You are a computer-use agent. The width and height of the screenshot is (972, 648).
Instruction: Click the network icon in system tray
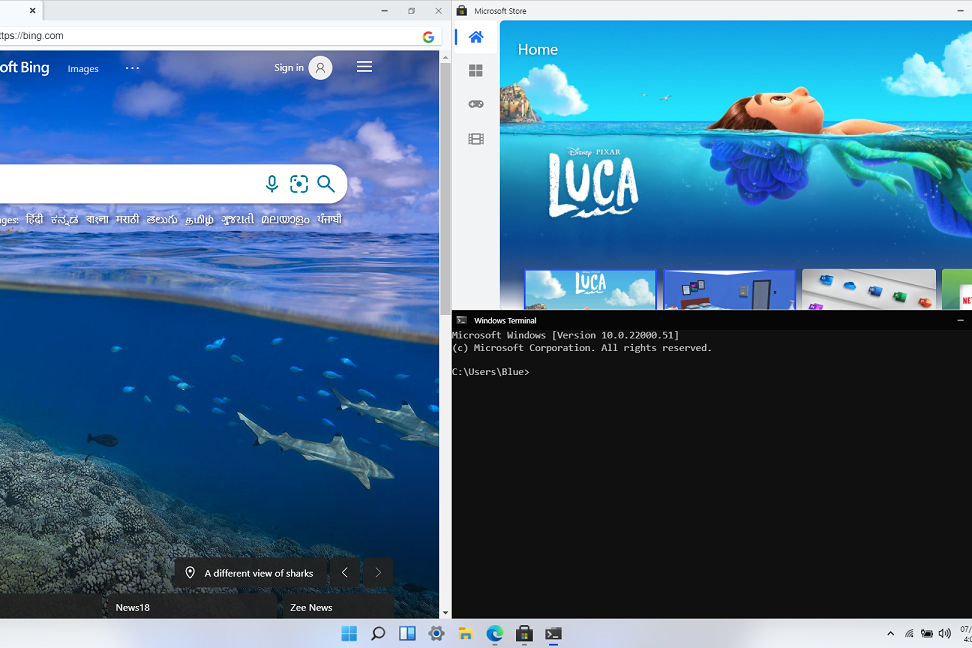pos(909,633)
